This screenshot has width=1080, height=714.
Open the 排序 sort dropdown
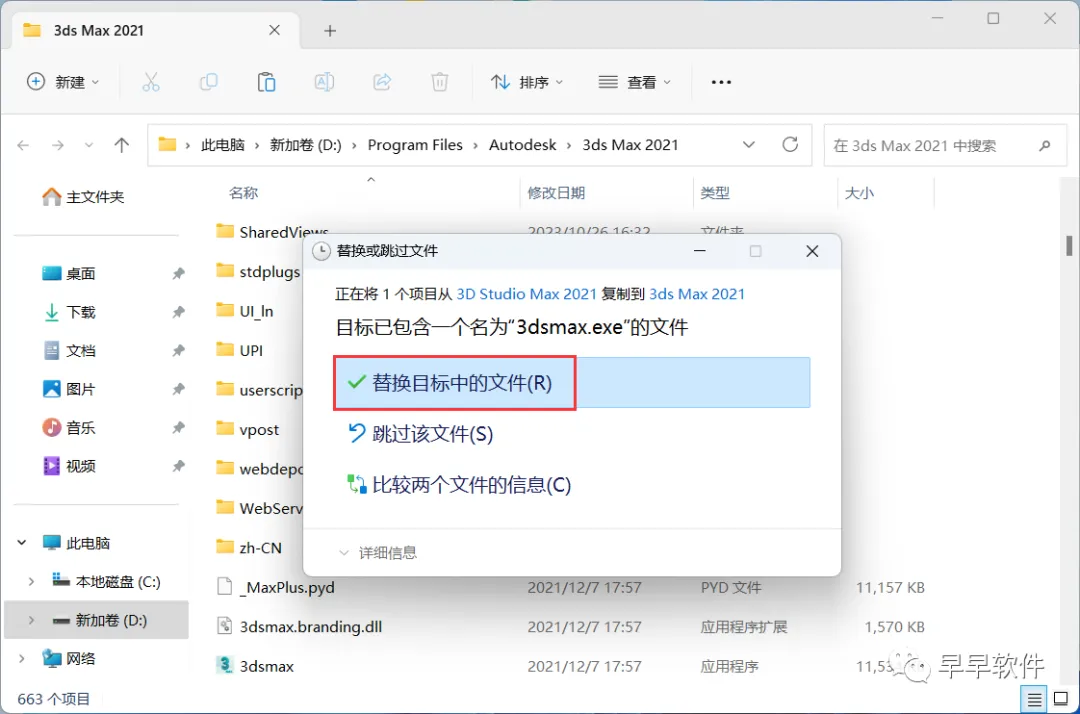527,82
